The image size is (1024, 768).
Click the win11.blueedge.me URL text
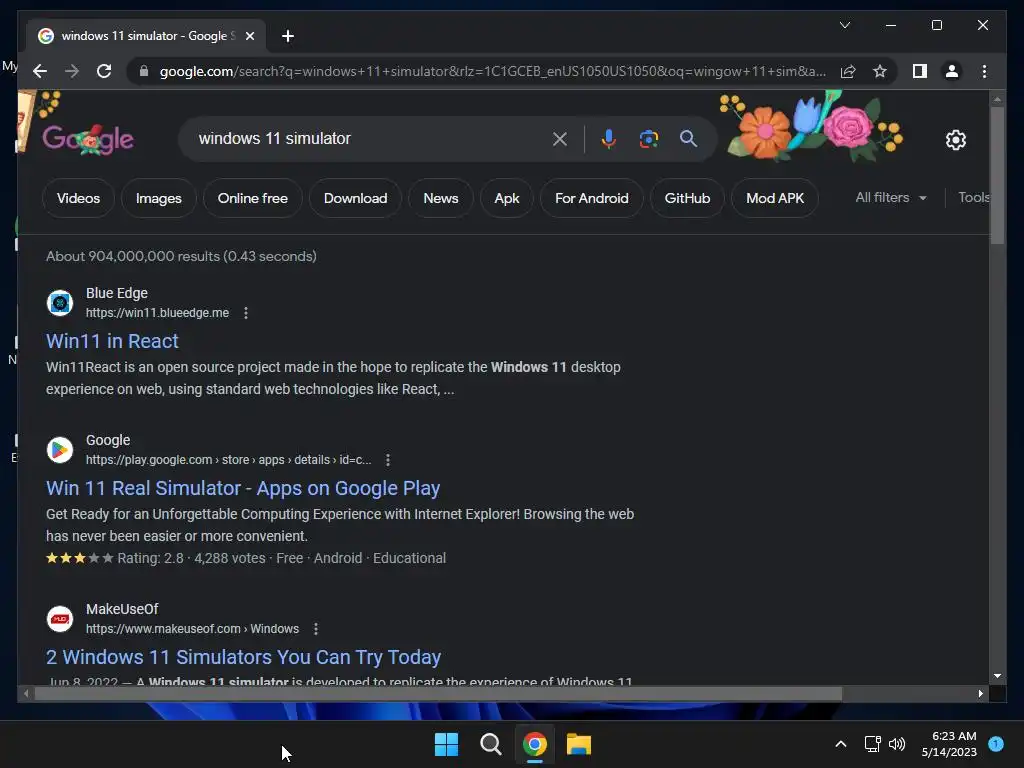tap(157, 313)
